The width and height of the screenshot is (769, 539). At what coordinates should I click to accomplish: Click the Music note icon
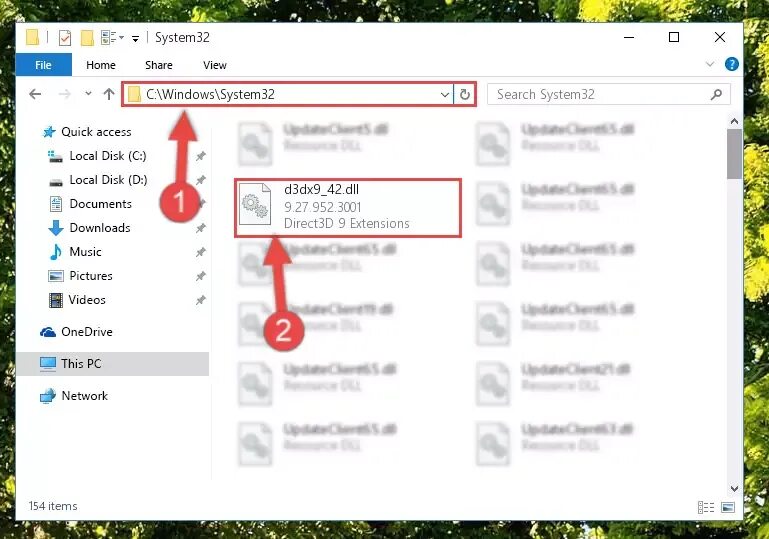pyautogui.click(x=55, y=252)
